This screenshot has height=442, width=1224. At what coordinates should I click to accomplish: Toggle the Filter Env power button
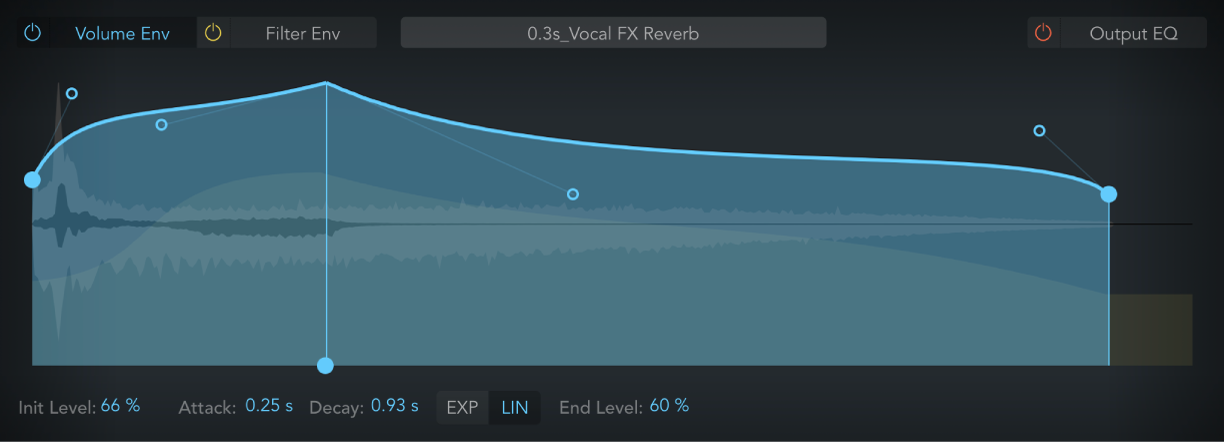pyautogui.click(x=213, y=33)
